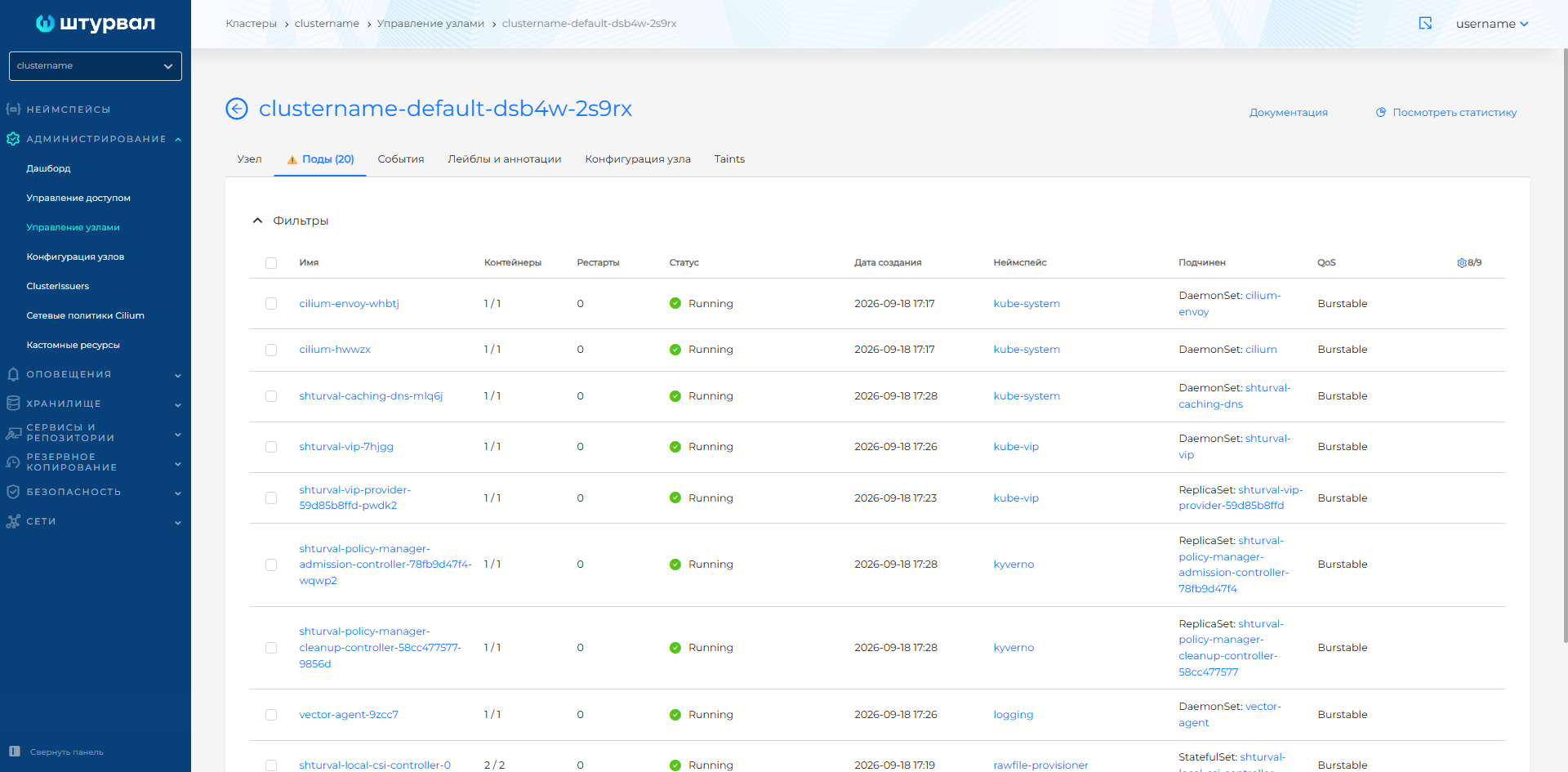Open pod shturval-vip-provider-59d85b8ffd-pwdk2
Viewport: 1568px width, 772px height.
point(355,498)
